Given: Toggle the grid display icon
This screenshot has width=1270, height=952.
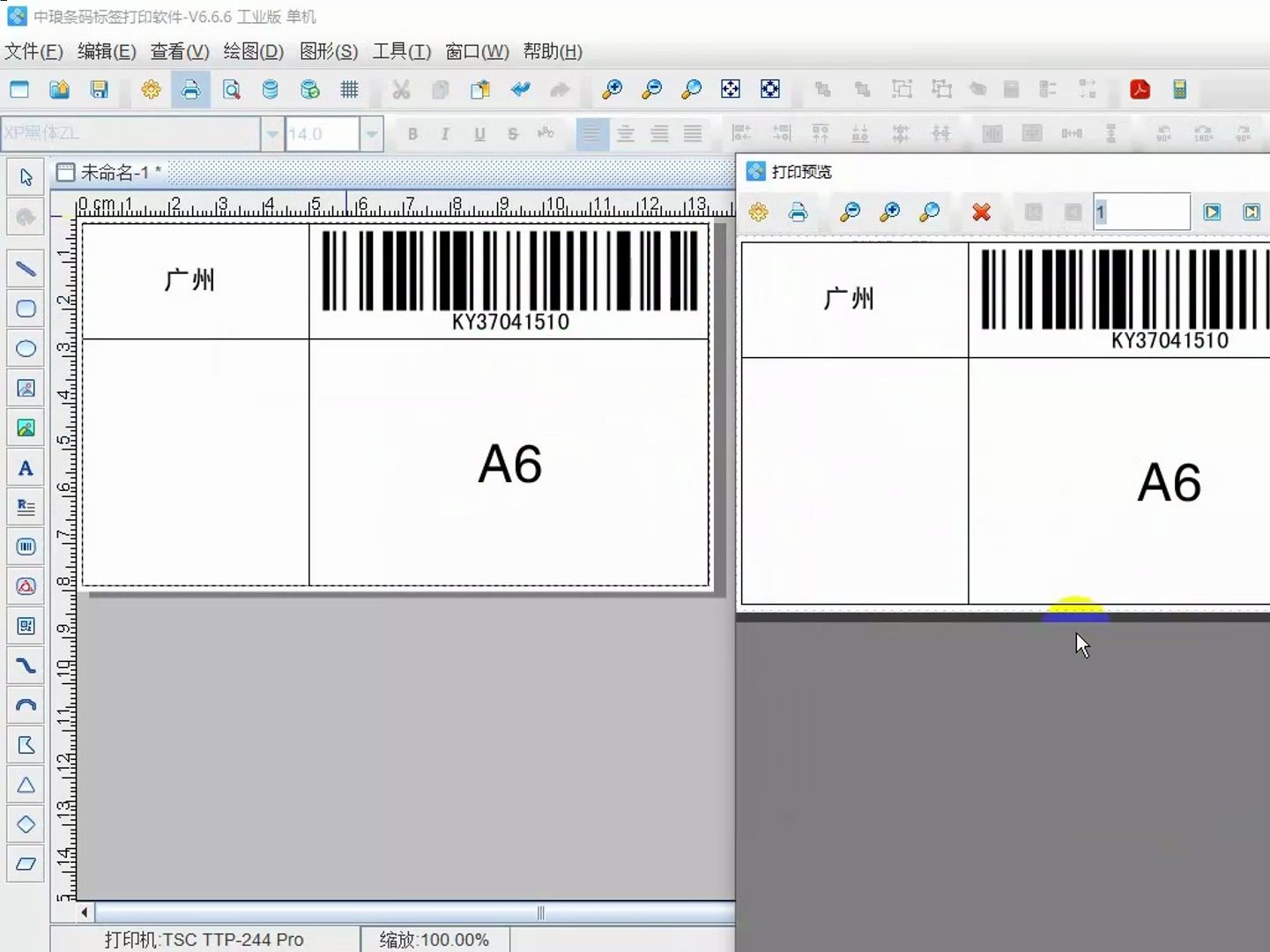Looking at the screenshot, I should (x=349, y=89).
